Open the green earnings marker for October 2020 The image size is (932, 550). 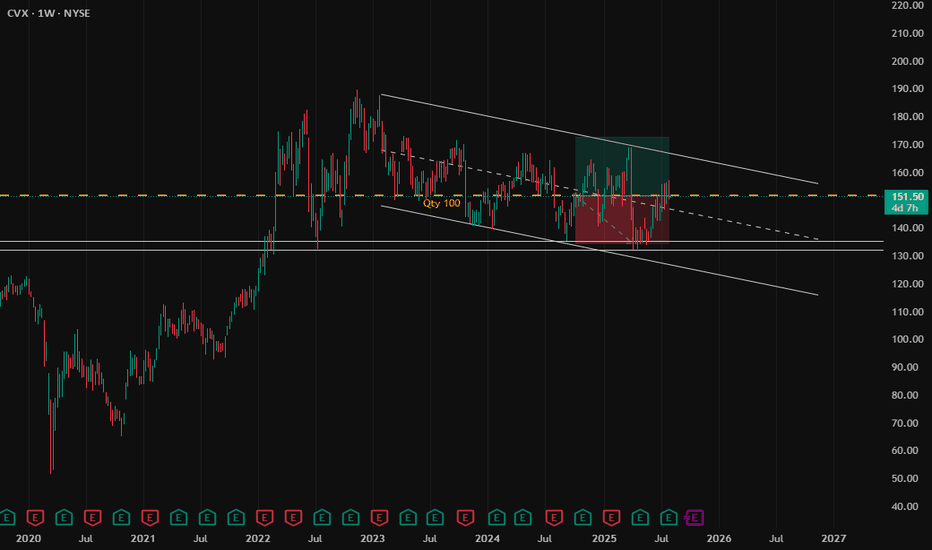[121, 518]
